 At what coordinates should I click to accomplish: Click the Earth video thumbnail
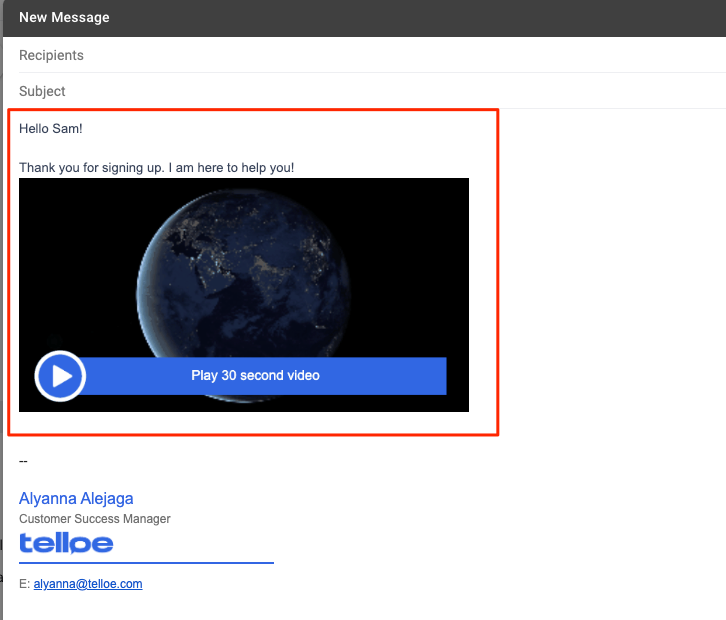244,294
